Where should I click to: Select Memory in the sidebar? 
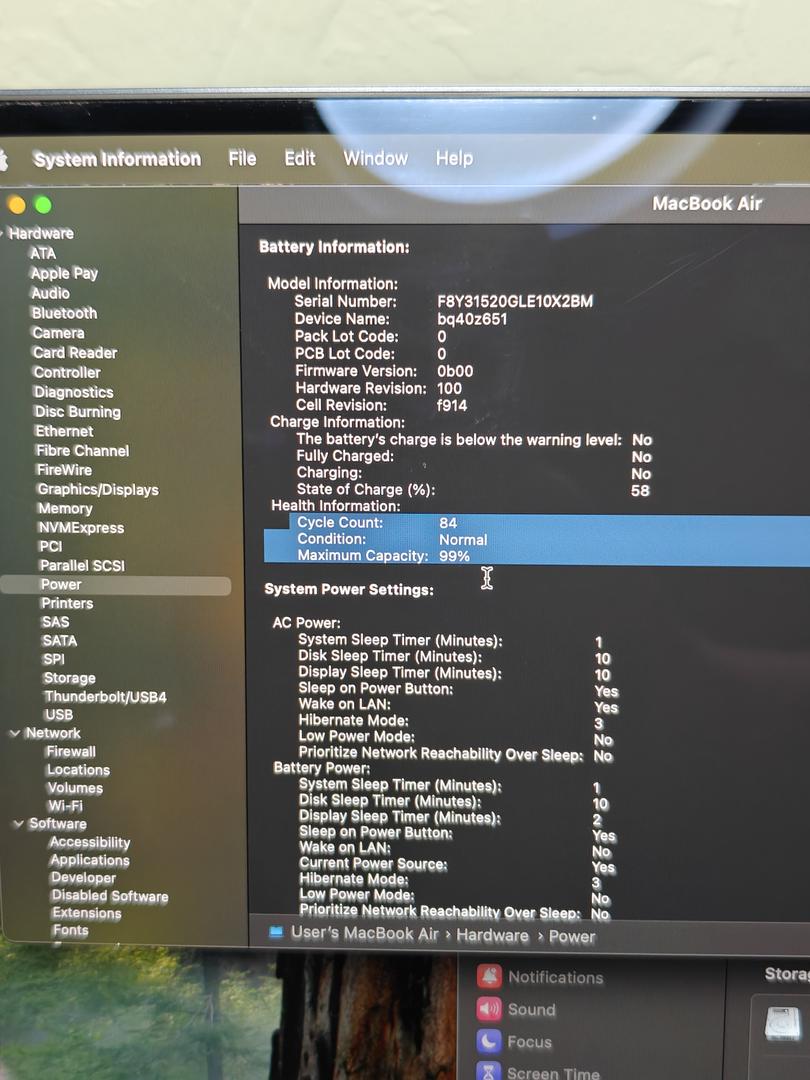coord(65,509)
